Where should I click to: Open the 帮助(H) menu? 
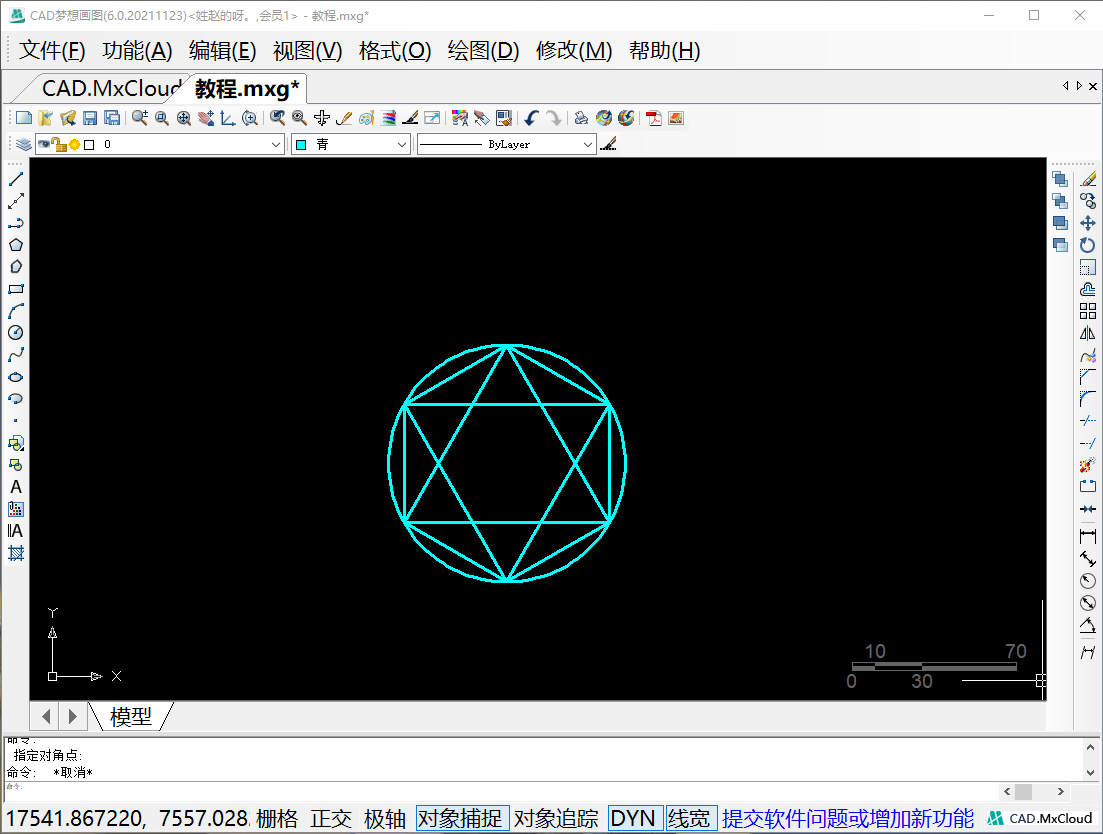[665, 51]
